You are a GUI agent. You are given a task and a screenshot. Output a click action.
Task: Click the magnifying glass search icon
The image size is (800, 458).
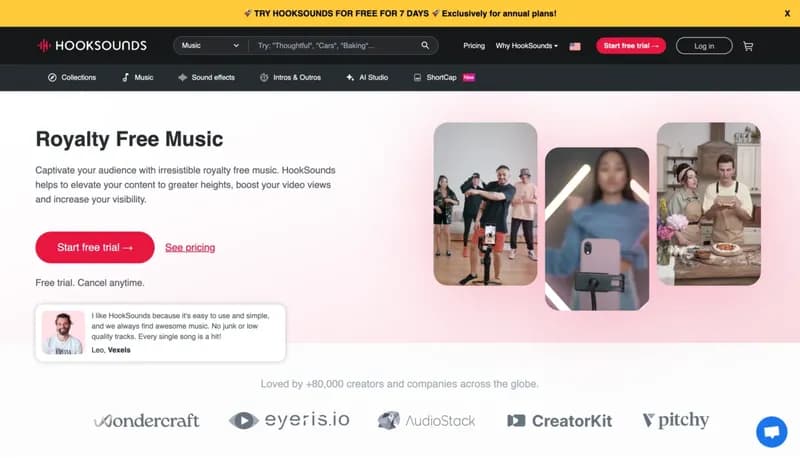tap(425, 45)
